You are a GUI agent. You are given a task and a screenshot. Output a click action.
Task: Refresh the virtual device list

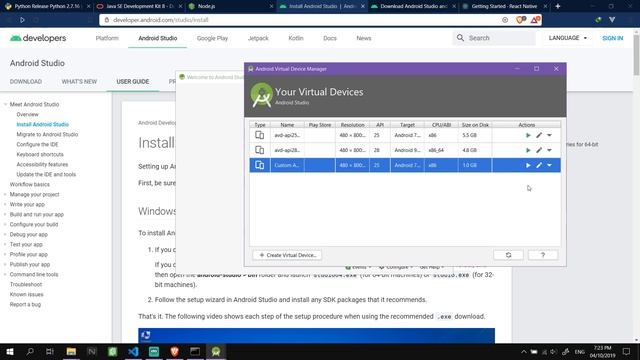pos(508,255)
